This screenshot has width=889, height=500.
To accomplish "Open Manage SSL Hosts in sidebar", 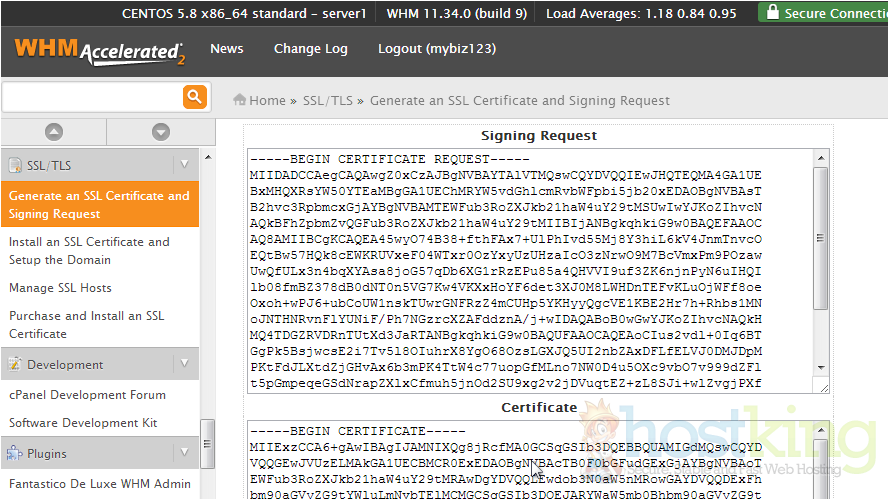I will (x=60, y=288).
